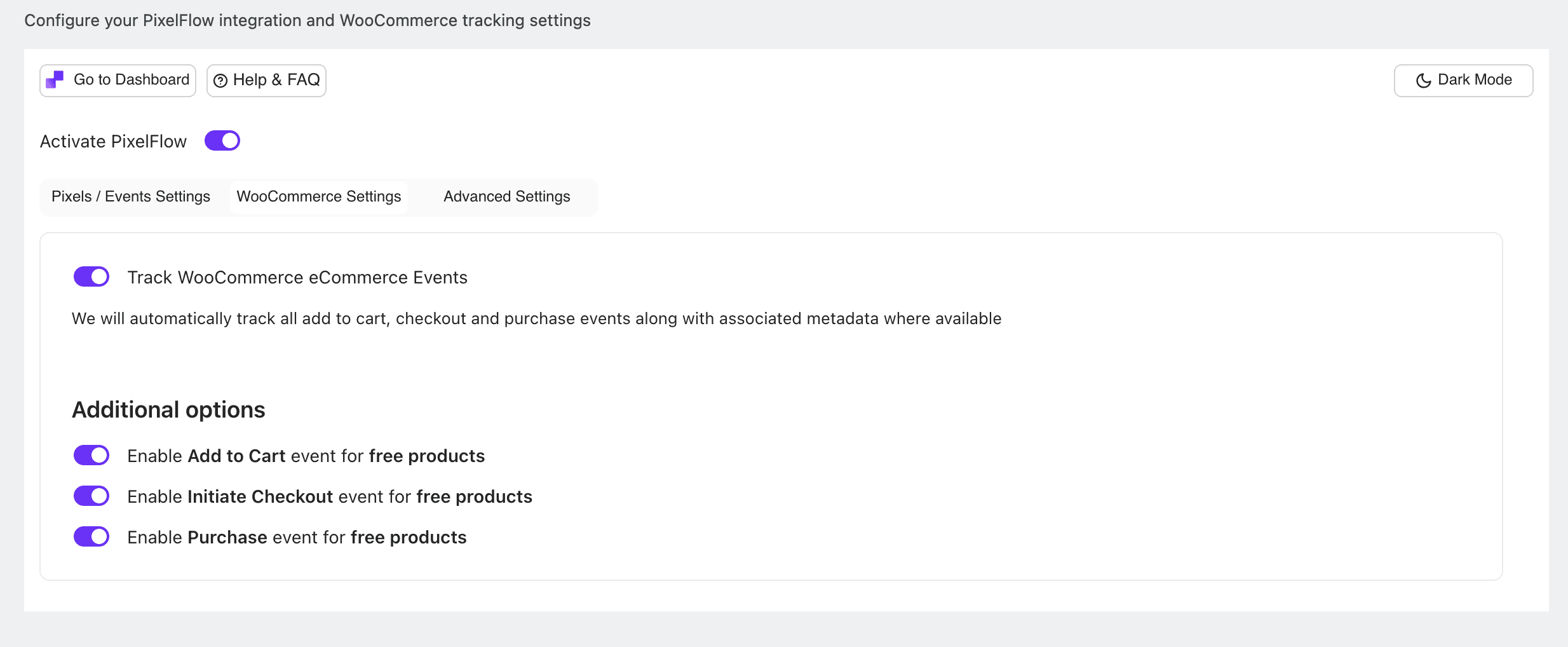Image resolution: width=1568 pixels, height=647 pixels.
Task: Click the free products text in Purchase row
Action: click(x=409, y=536)
